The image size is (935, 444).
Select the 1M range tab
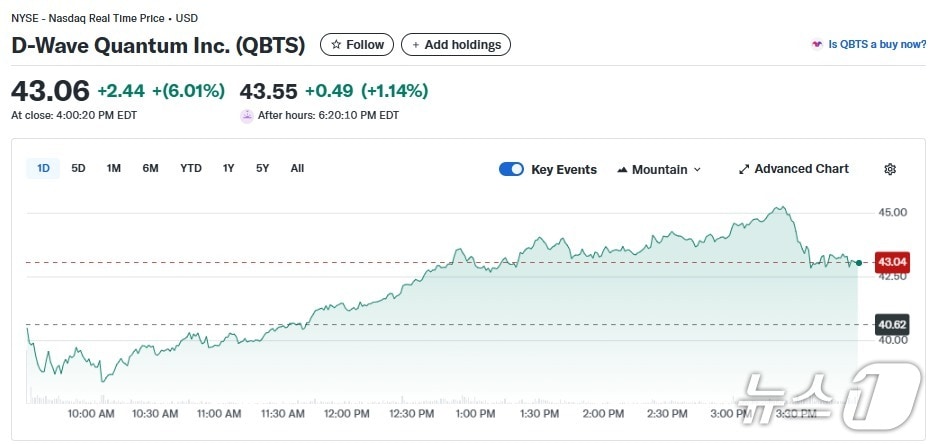pos(114,168)
